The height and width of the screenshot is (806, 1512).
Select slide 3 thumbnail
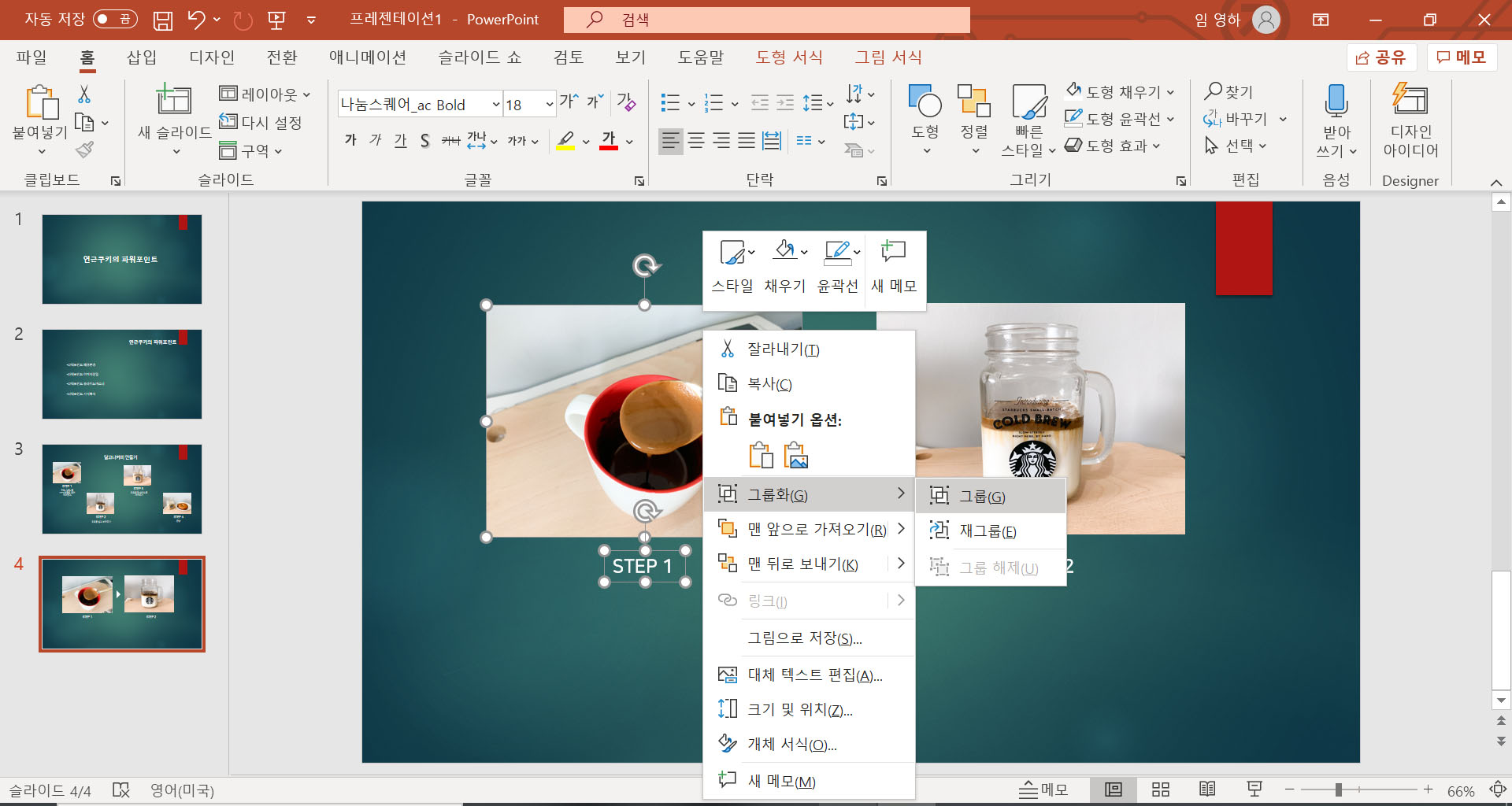click(122, 489)
